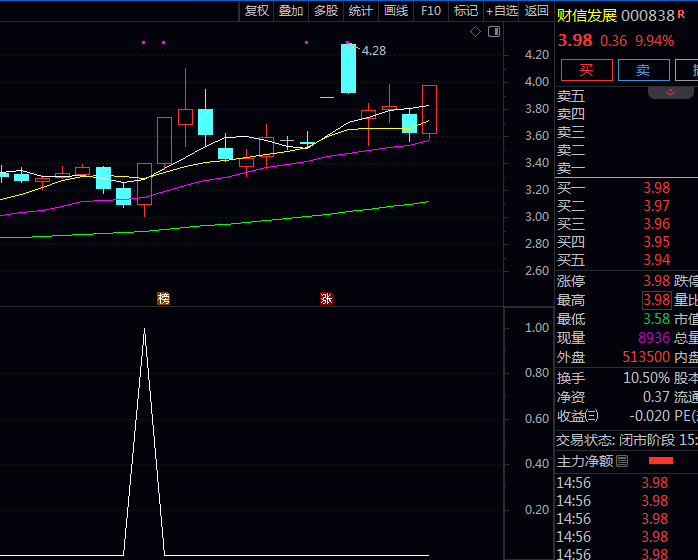Add stock with +自选 button

502,11
